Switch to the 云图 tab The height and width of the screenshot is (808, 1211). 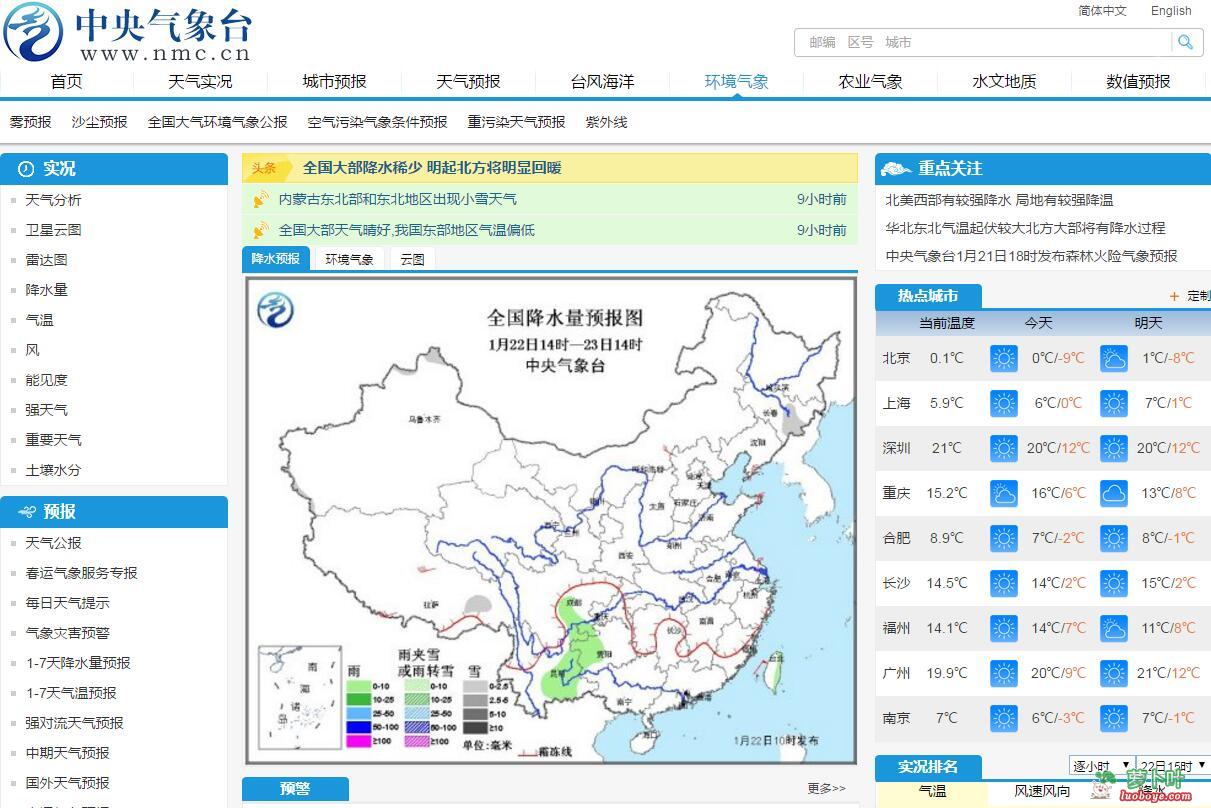pyautogui.click(x=411, y=258)
